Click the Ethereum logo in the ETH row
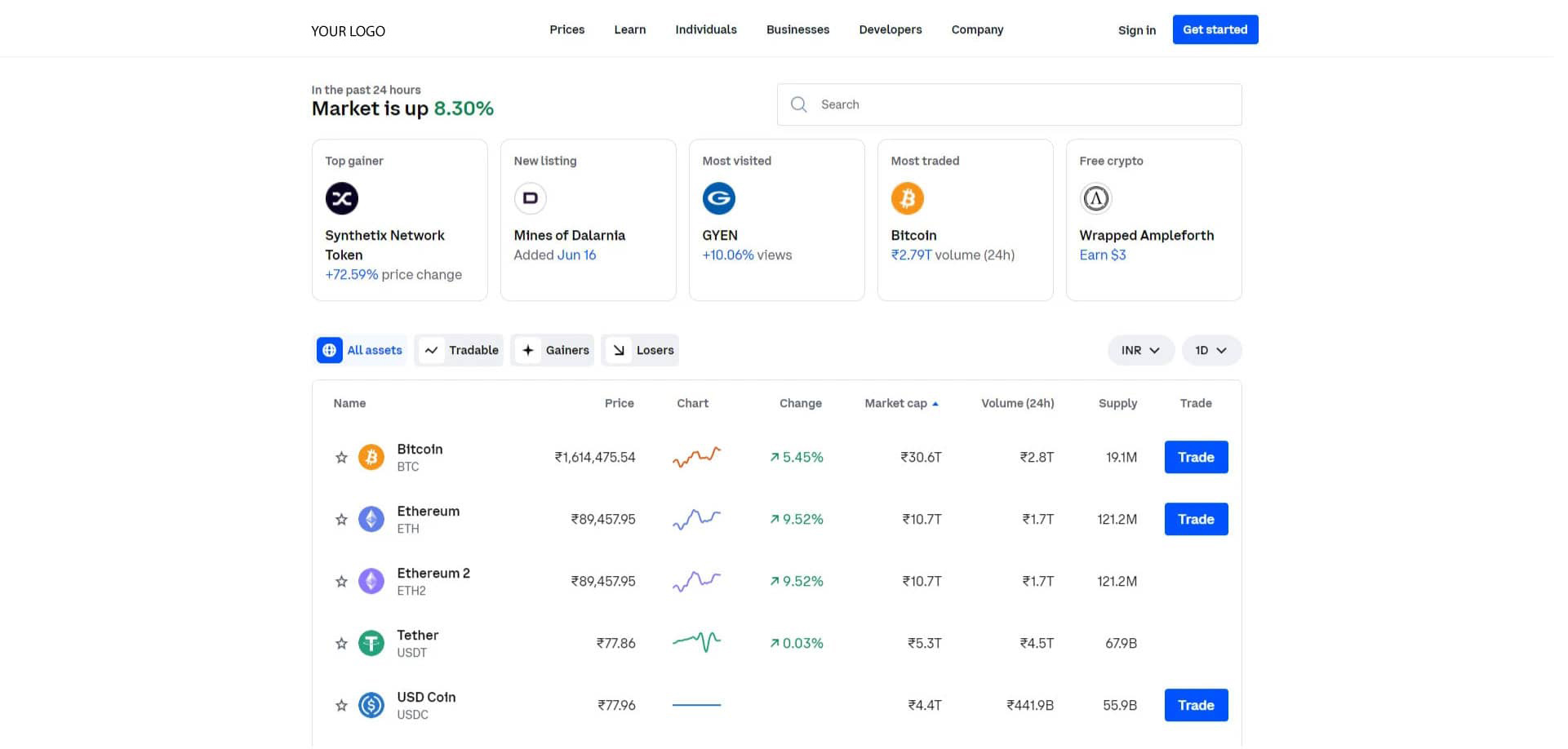Viewport: 1568px width, 749px height. (371, 519)
